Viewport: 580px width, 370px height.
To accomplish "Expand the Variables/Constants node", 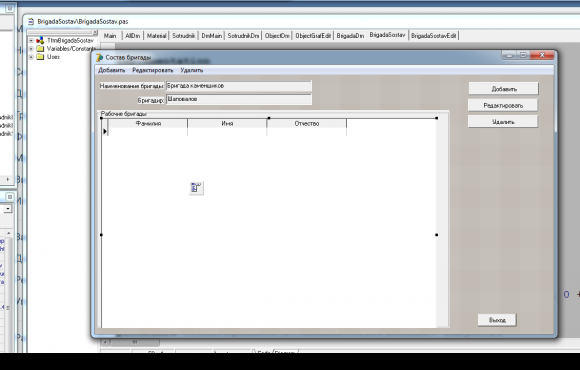I will (x=31, y=49).
